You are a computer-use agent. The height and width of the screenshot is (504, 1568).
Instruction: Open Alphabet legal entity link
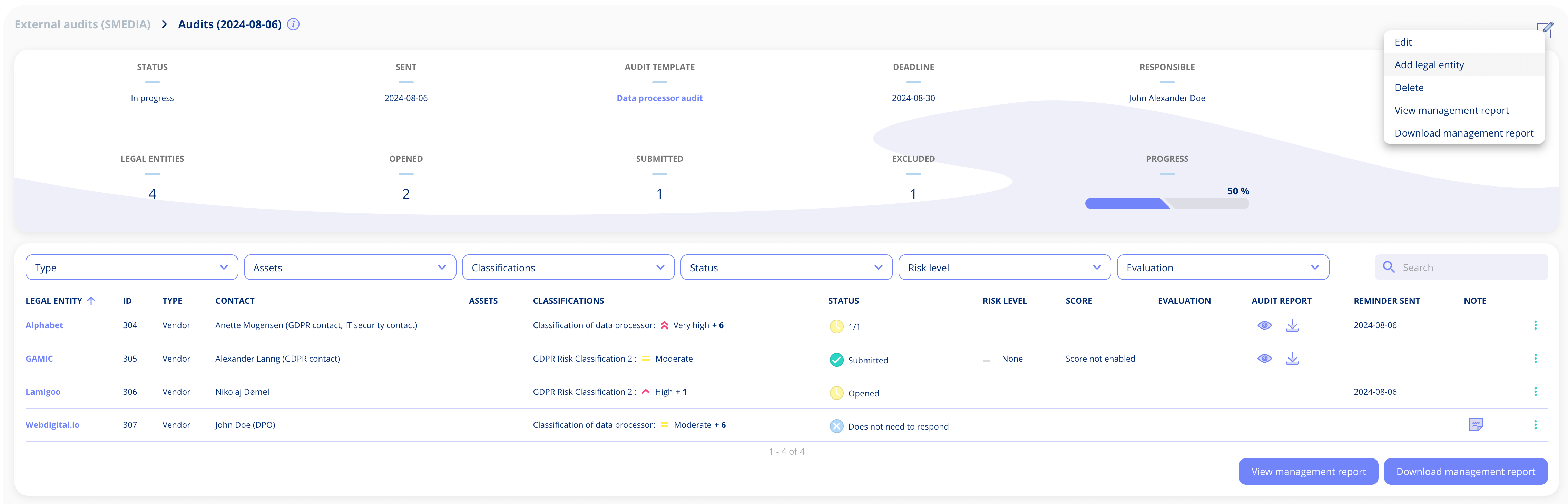point(44,325)
